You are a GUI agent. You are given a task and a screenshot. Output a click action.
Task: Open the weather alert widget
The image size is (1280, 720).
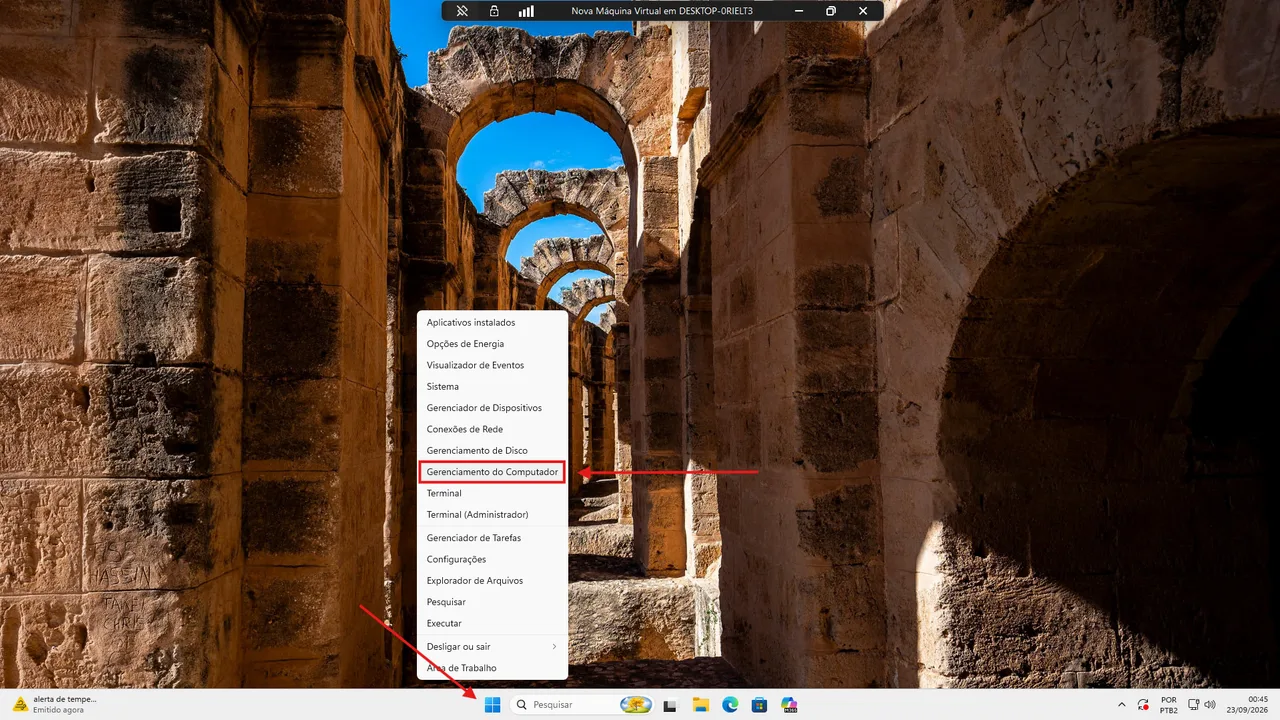click(x=55, y=704)
